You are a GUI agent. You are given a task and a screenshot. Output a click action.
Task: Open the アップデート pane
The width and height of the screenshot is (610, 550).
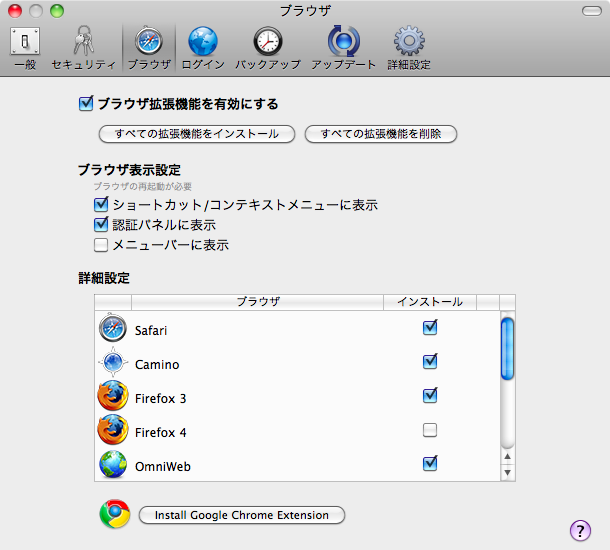[x=343, y=47]
